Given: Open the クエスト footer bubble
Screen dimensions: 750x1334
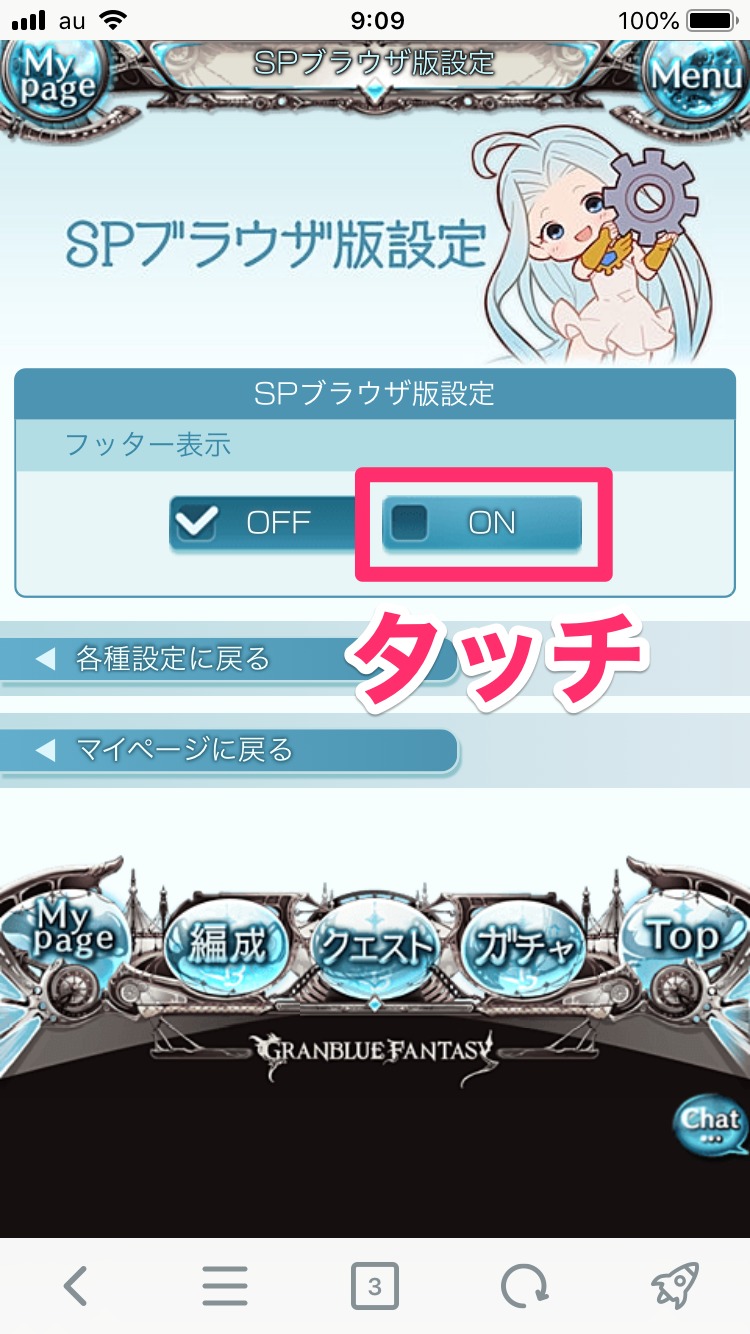Looking at the screenshot, I should tap(375, 945).
